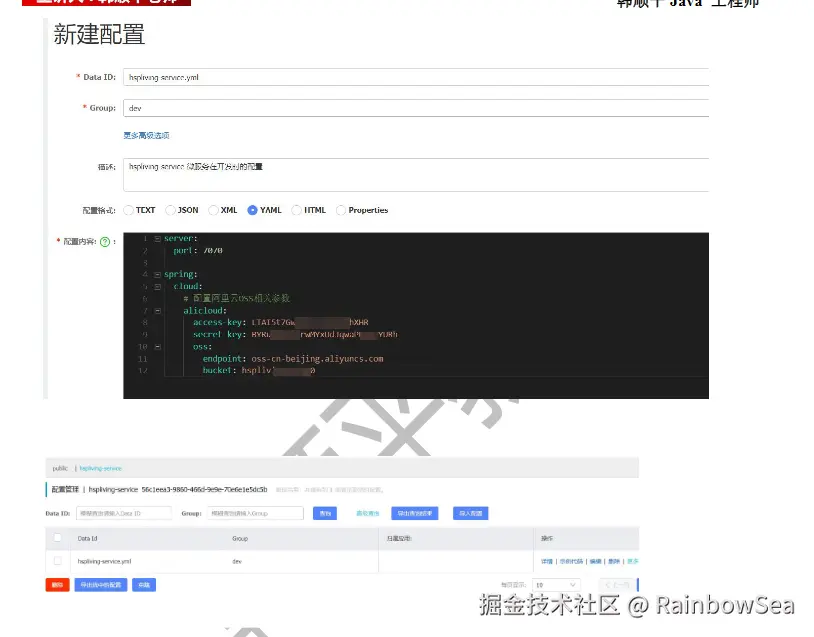Click the previous page button in pagination

[618, 585]
